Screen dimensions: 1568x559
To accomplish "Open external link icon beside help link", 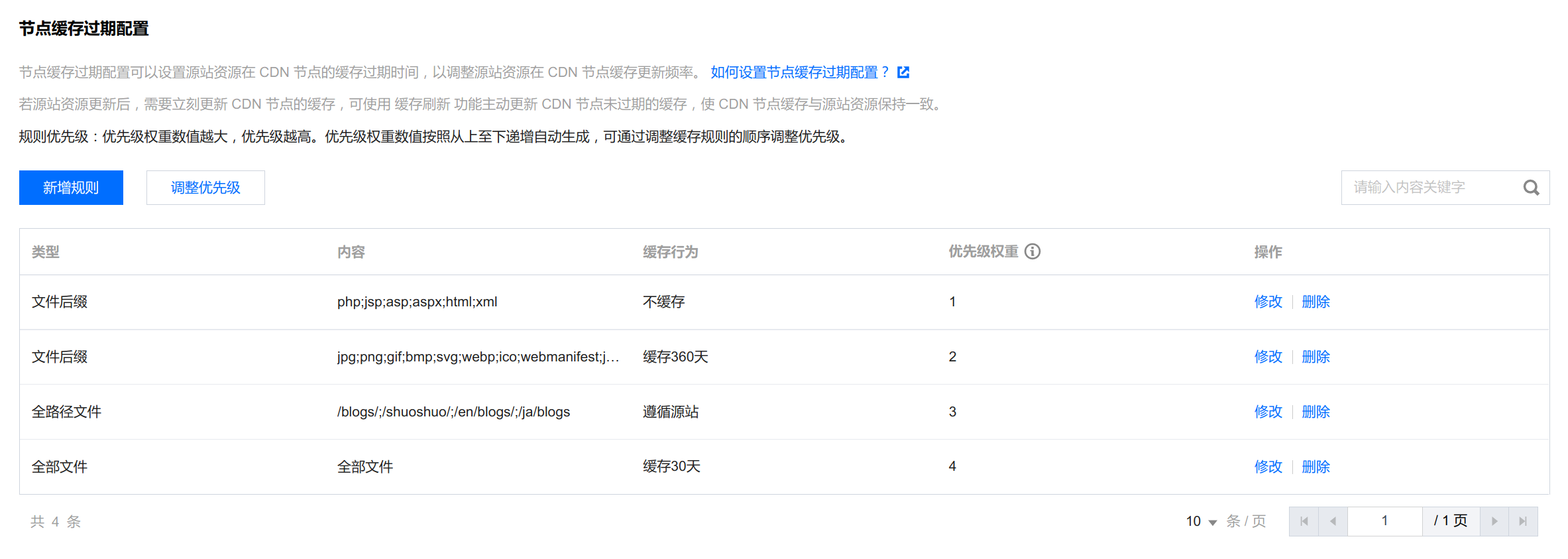I will 903,72.
